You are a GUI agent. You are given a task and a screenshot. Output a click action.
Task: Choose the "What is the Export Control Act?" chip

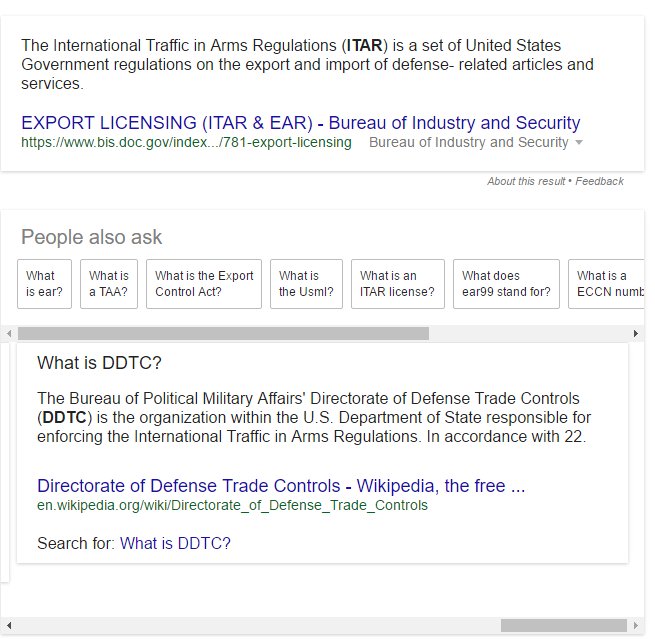click(204, 284)
